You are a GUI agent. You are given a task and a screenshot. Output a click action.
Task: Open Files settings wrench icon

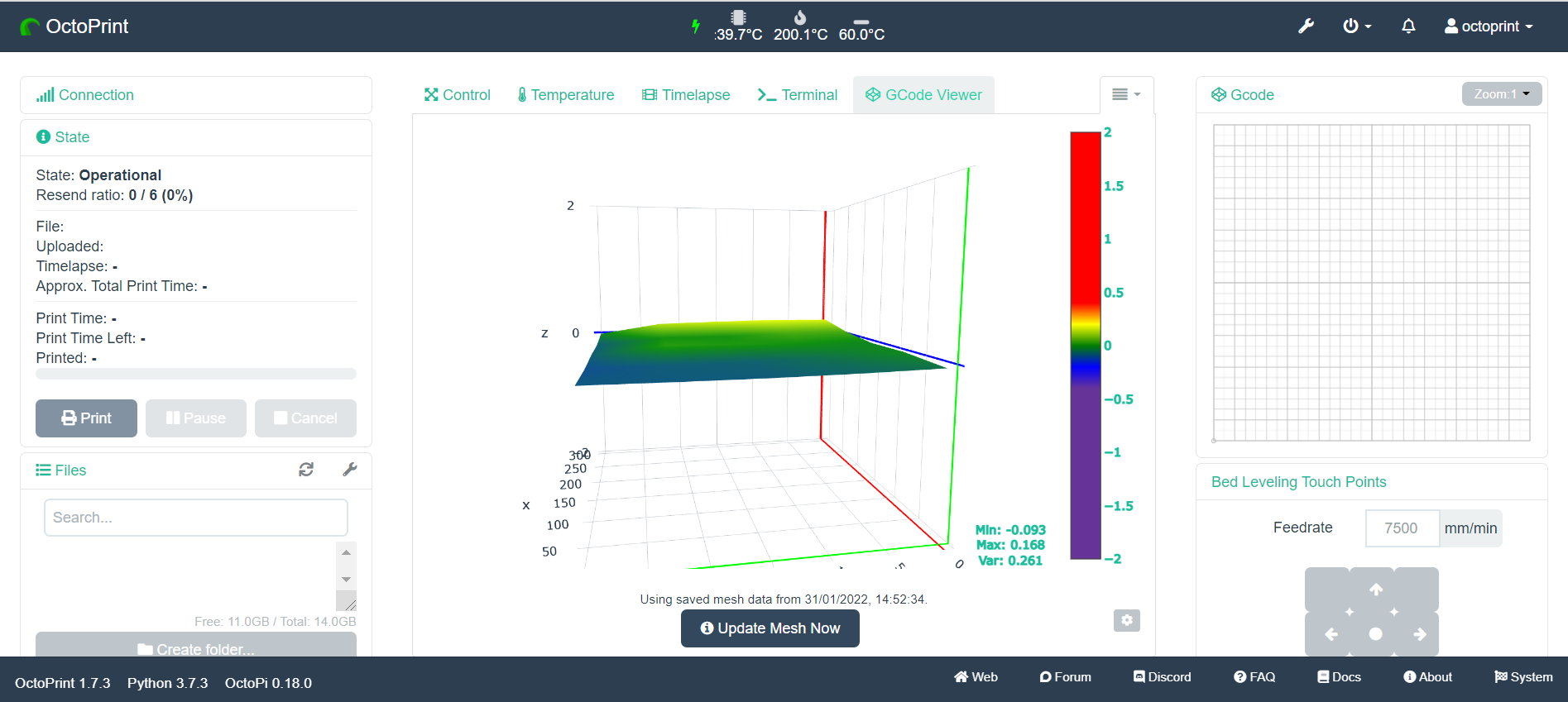(350, 470)
